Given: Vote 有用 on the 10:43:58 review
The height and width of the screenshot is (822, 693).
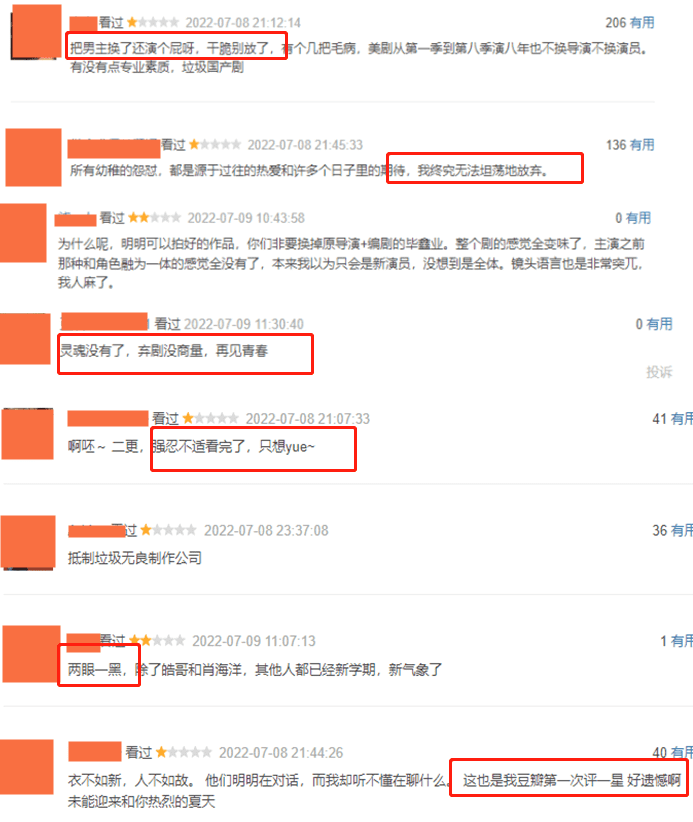Looking at the screenshot, I should click(x=638, y=218).
